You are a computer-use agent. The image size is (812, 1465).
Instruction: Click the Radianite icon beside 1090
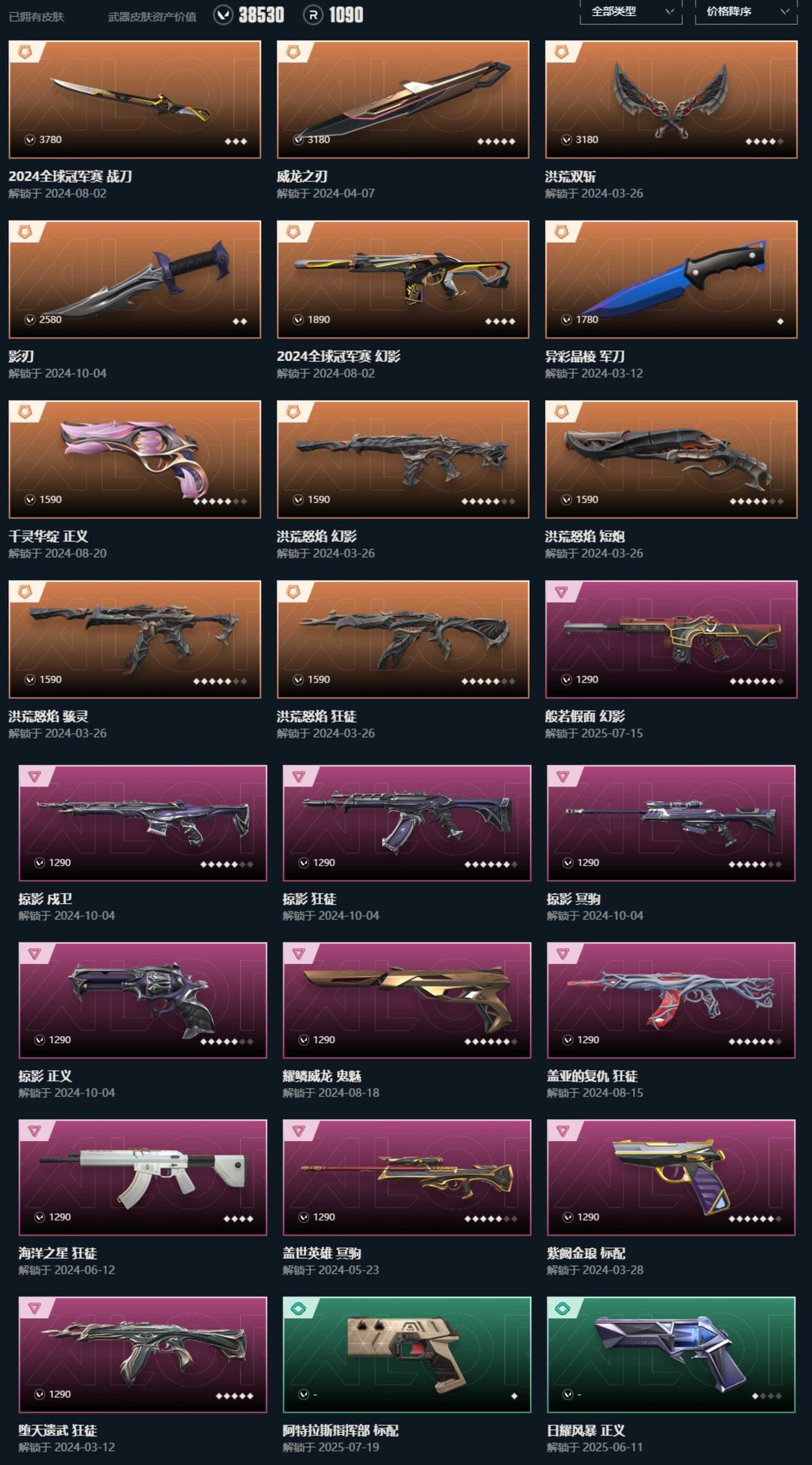(313, 15)
